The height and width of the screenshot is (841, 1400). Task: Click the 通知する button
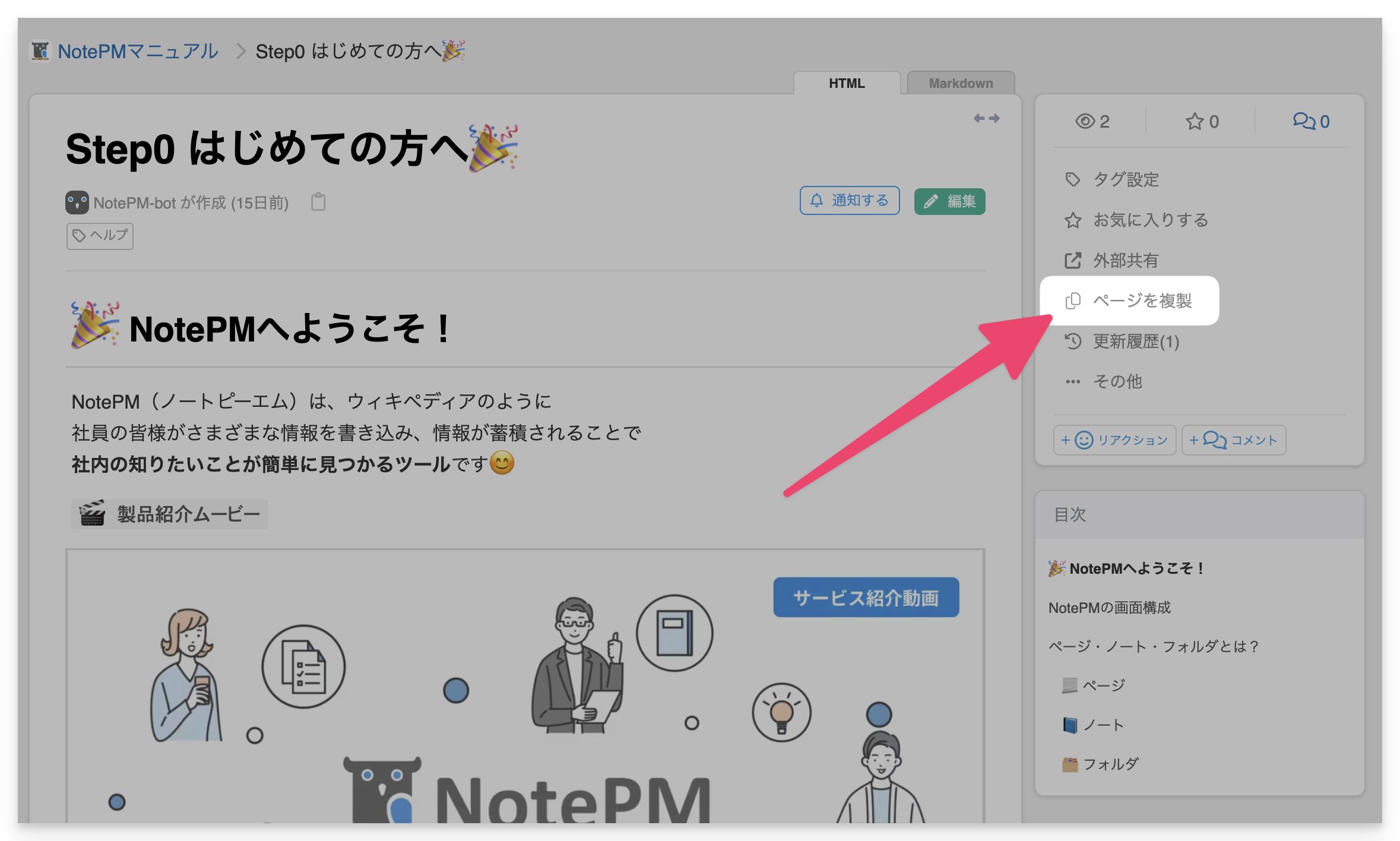point(849,201)
